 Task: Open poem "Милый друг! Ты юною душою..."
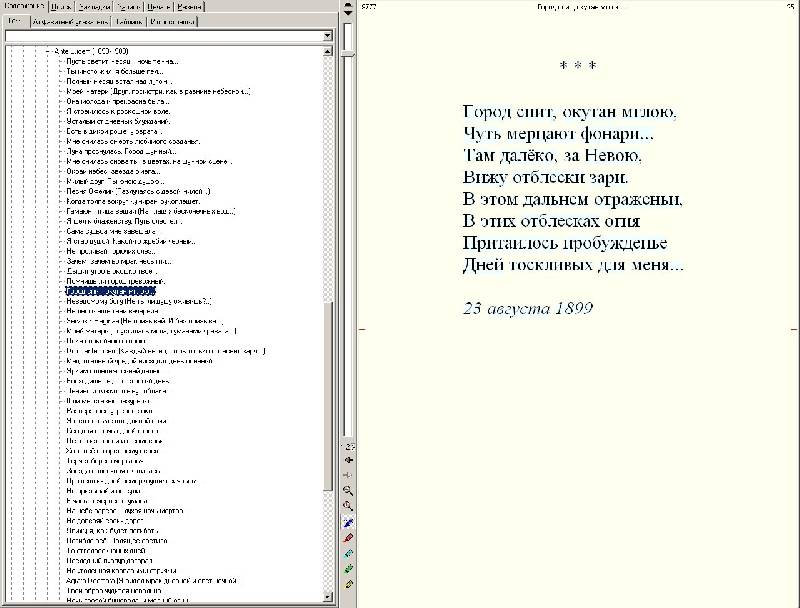click(x=115, y=181)
